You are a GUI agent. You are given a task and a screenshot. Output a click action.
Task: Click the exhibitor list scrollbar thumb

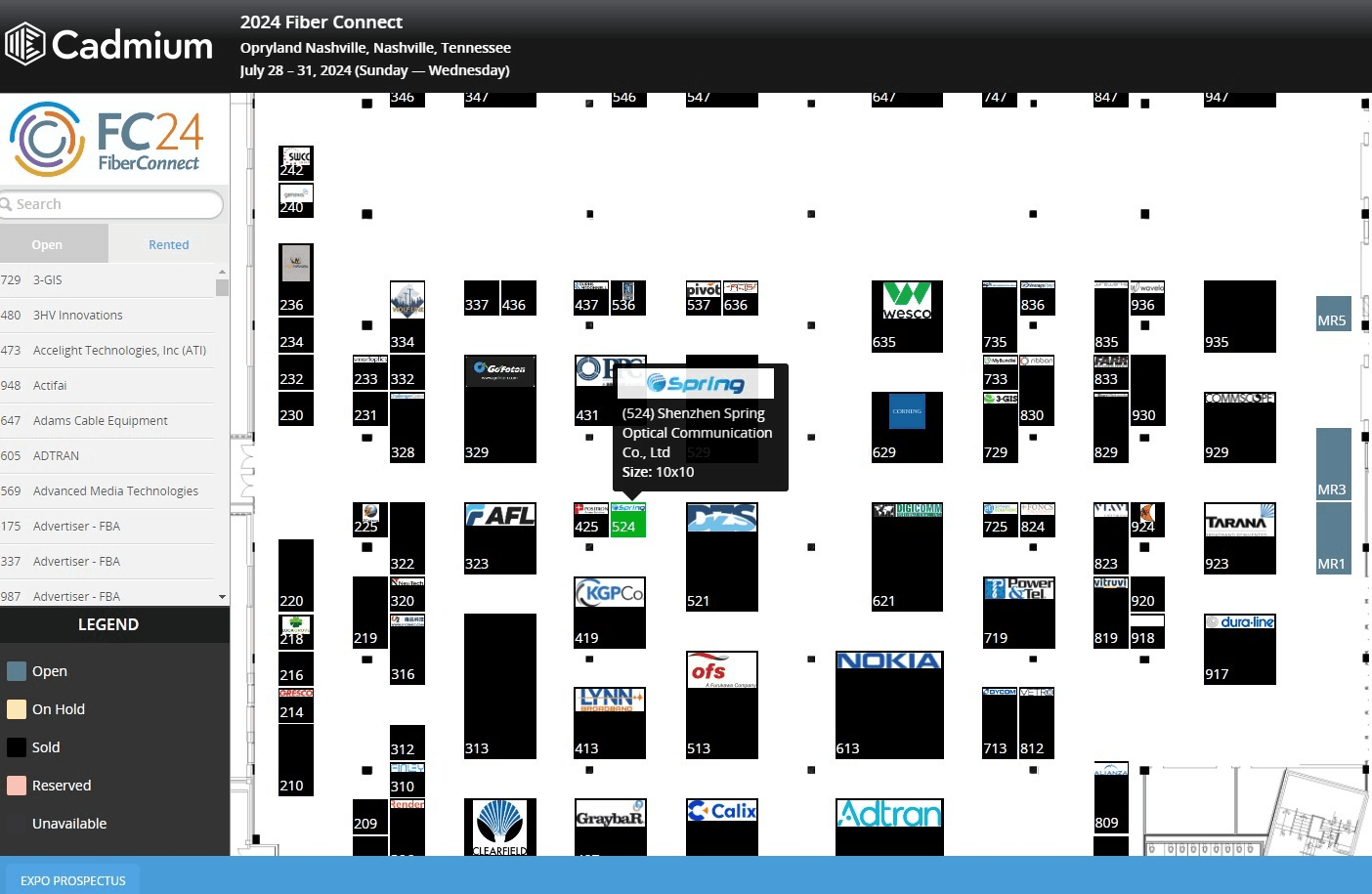coord(222,287)
